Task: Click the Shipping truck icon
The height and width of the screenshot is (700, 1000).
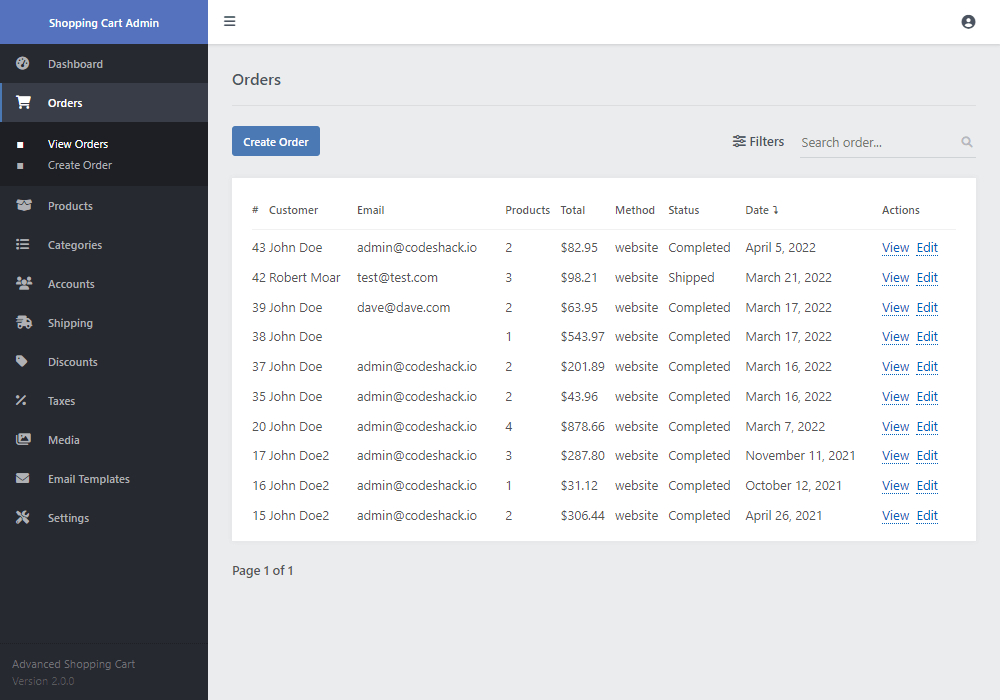Action: [24, 322]
